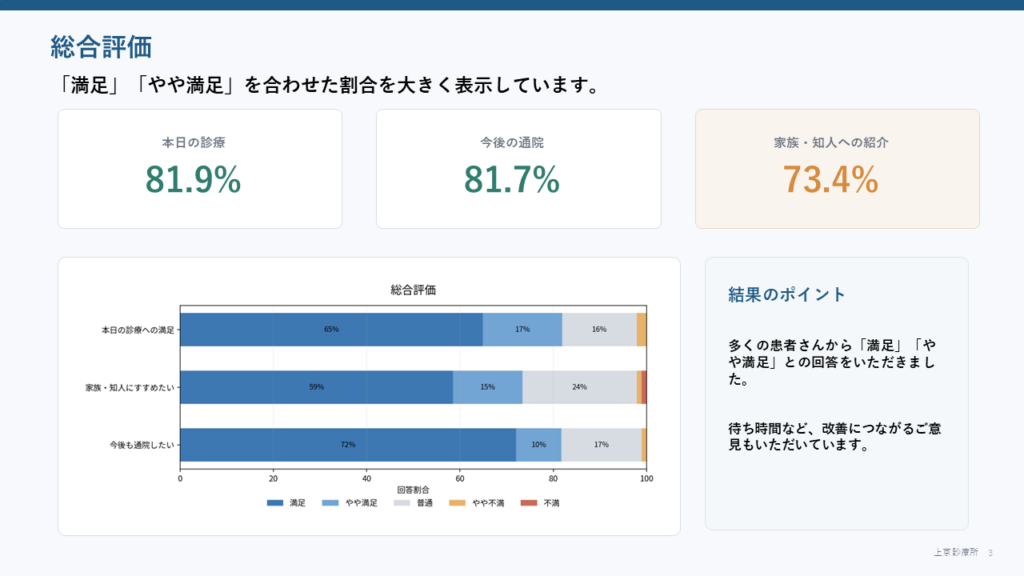
Task: Click the 59% segment of 家族・知人にすすめたい bar
Action: coord(317,387)
